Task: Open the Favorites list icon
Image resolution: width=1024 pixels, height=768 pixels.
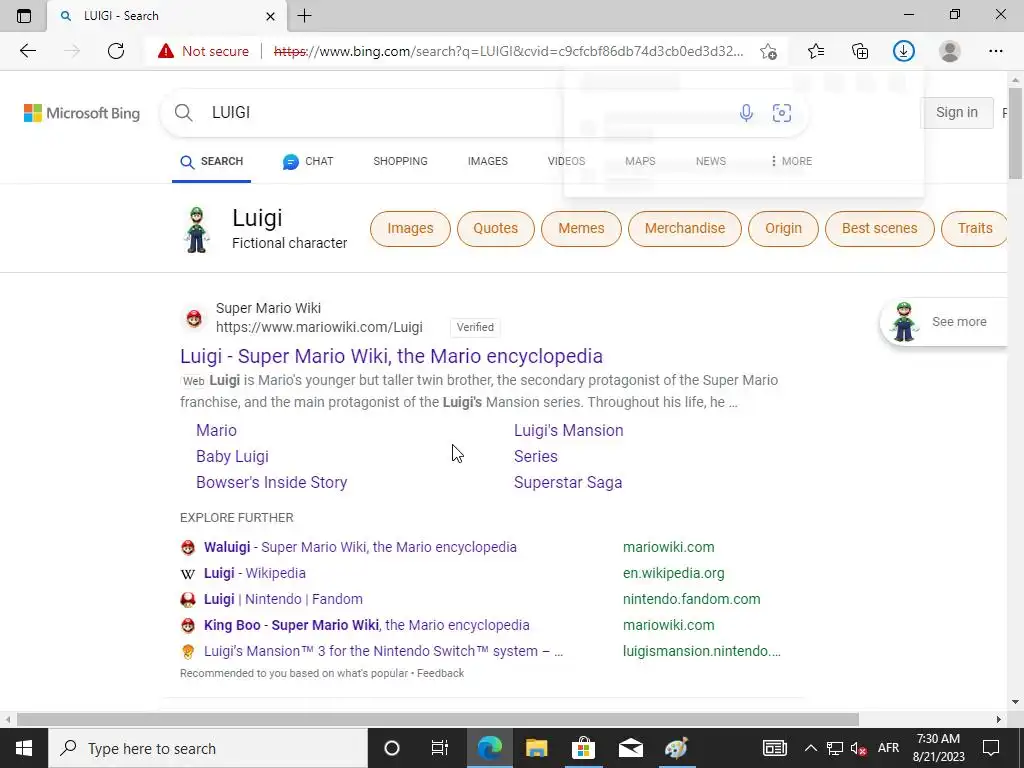Action: click(816, 51)
